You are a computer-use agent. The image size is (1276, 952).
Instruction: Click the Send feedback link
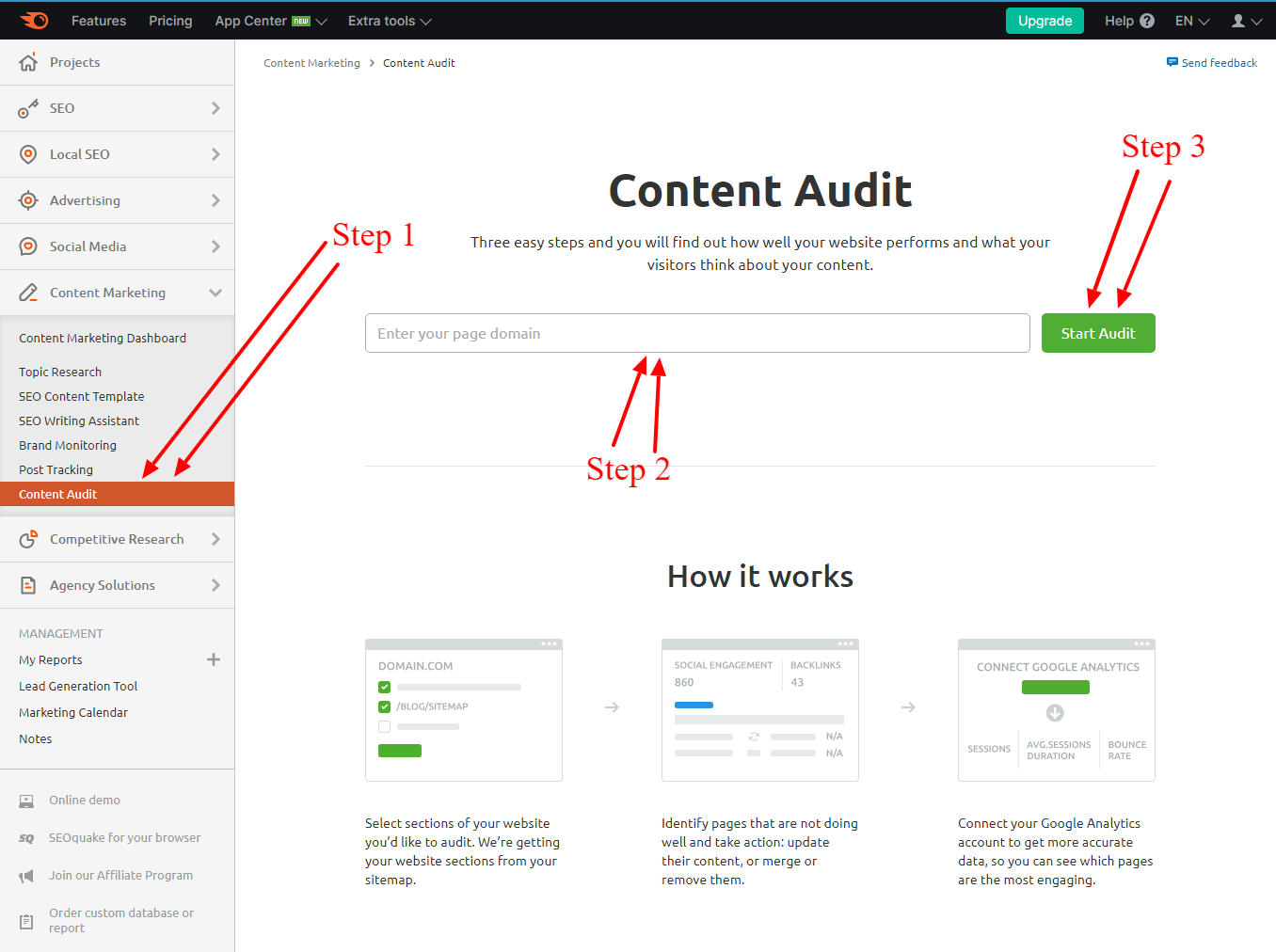click(1219, 63)
